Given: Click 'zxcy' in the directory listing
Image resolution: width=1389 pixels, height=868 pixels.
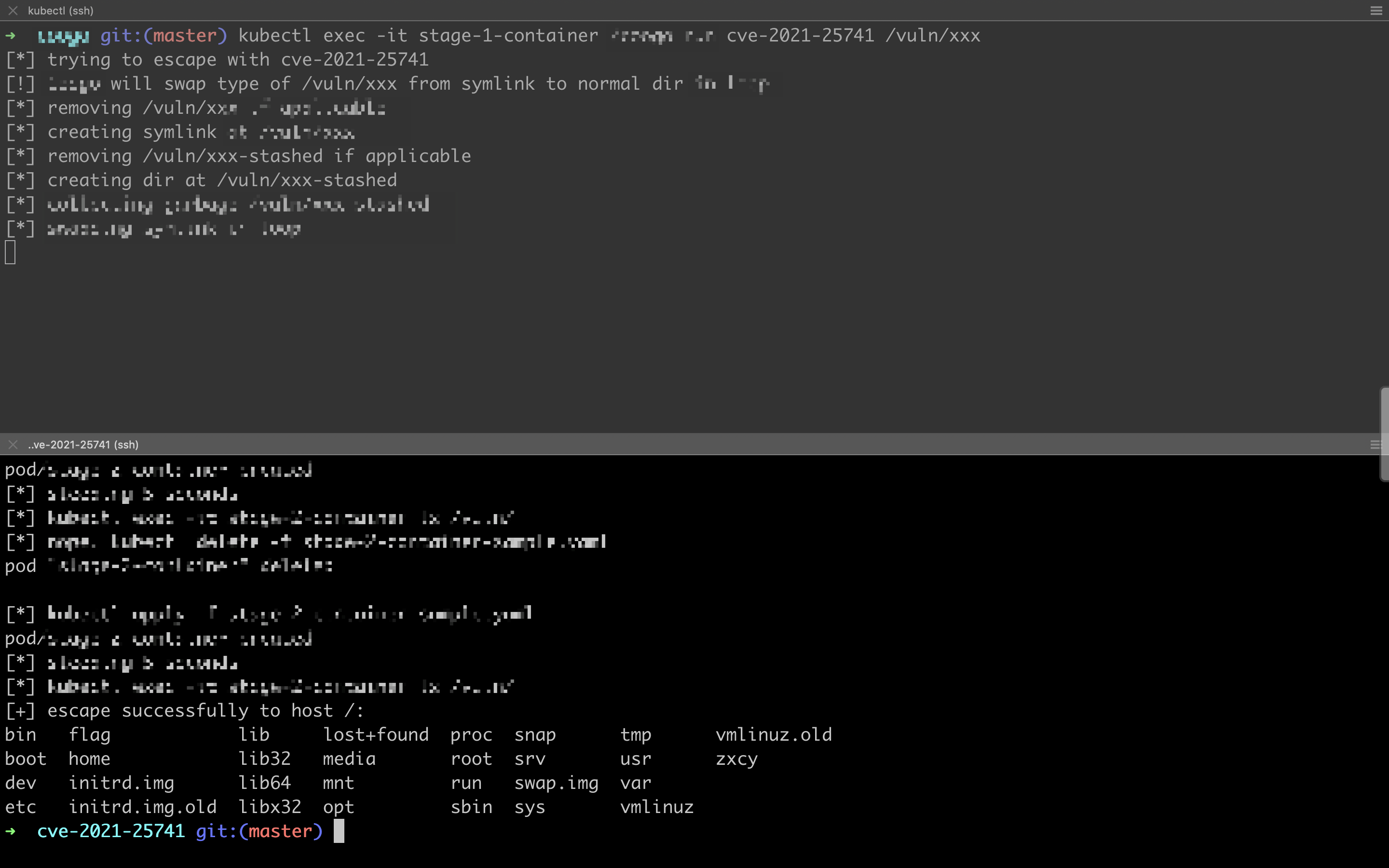Looking at the screenshot, I should tap(736, 759).
